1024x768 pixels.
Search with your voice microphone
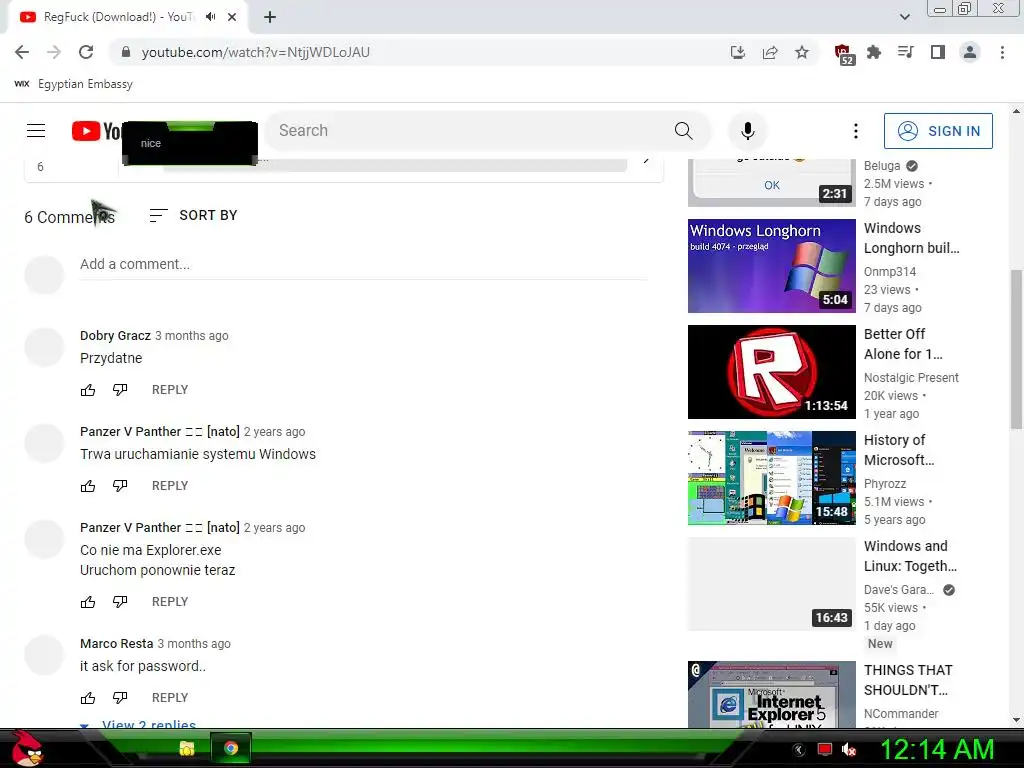click(x=748, y=131)
